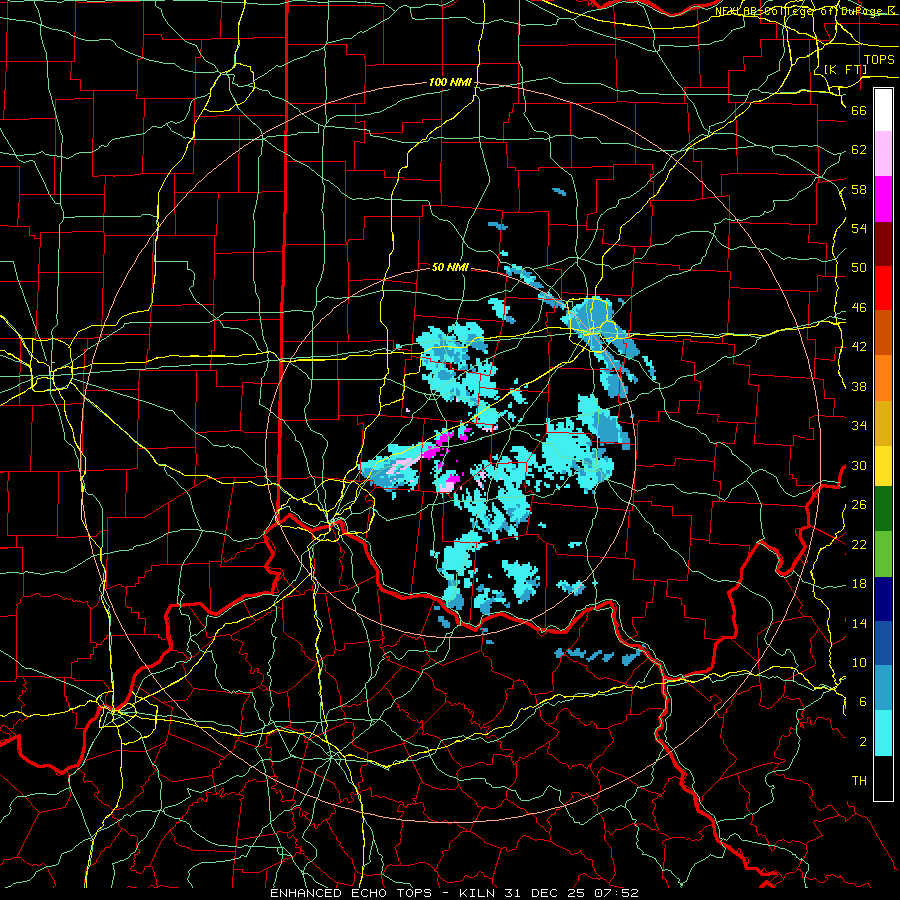Click the "2" legend value
This screenshot has height=900, width=900.
click(863, 742)
